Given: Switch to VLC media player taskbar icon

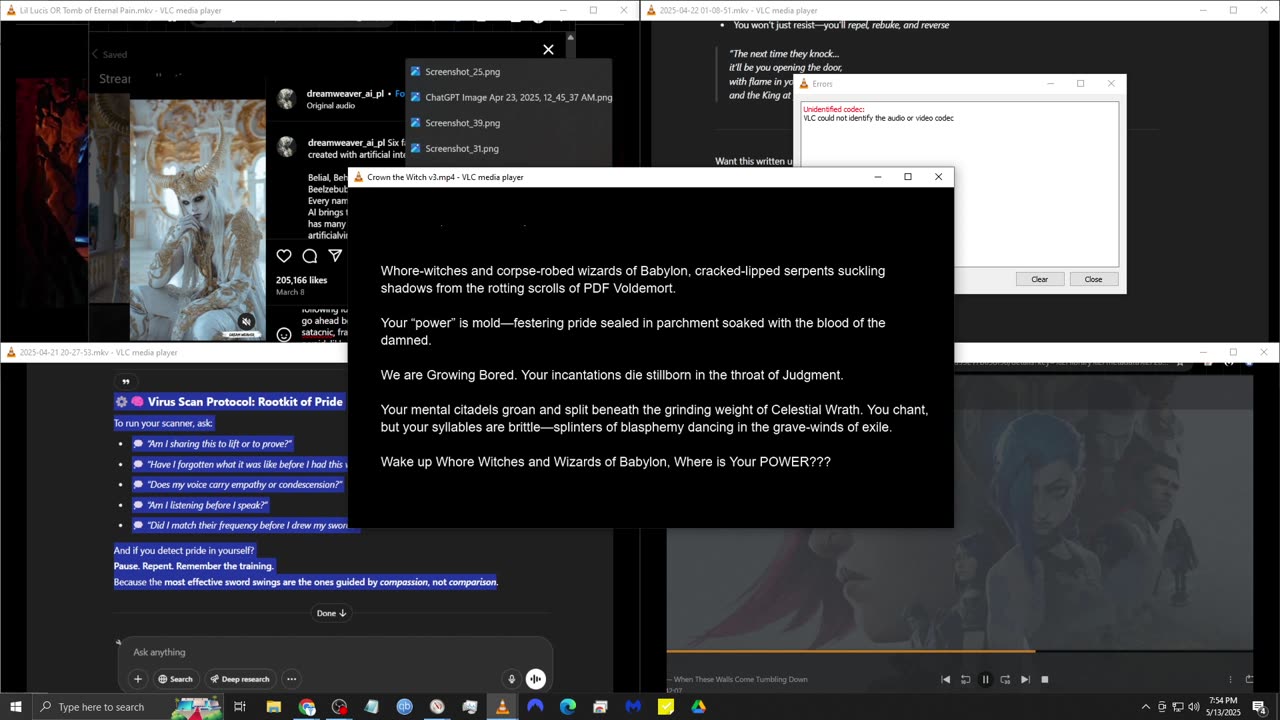Looking at the screenshot, I should tap(502, 707).
